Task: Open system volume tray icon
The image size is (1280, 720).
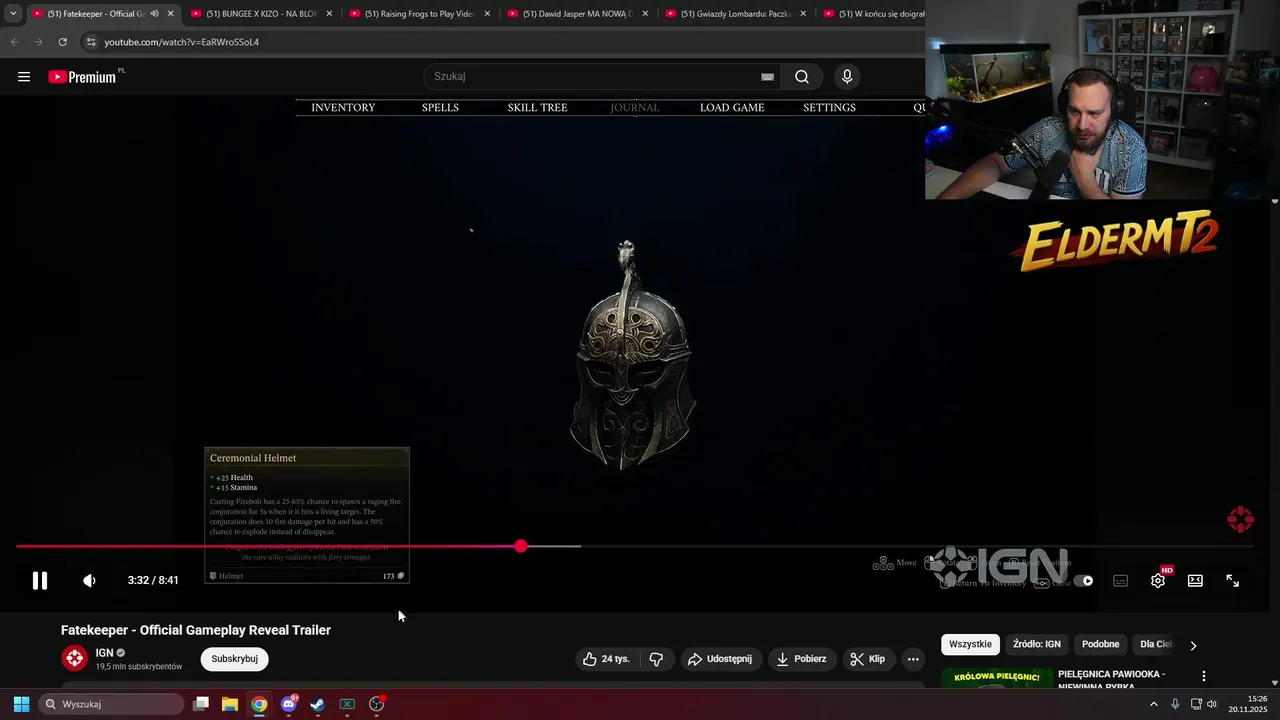Action: pos(1212,704)
